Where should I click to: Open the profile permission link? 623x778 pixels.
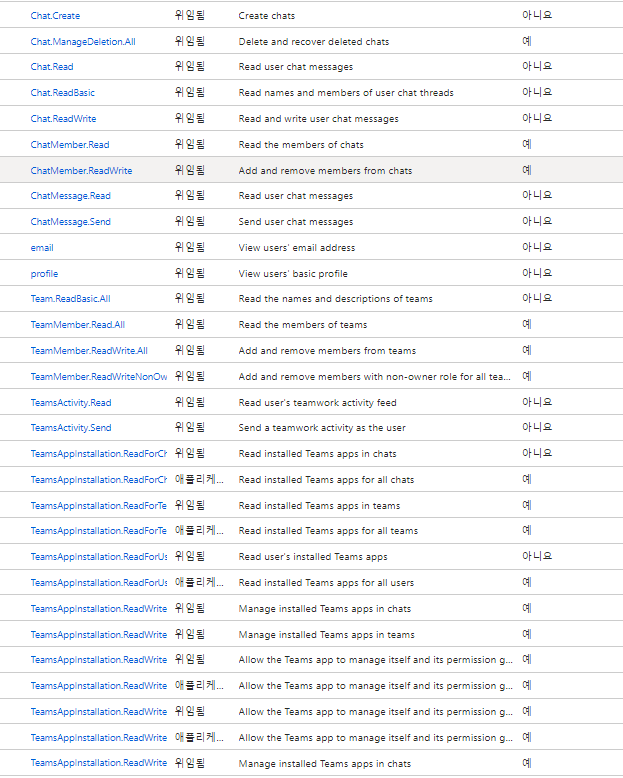tap(44, 274)
